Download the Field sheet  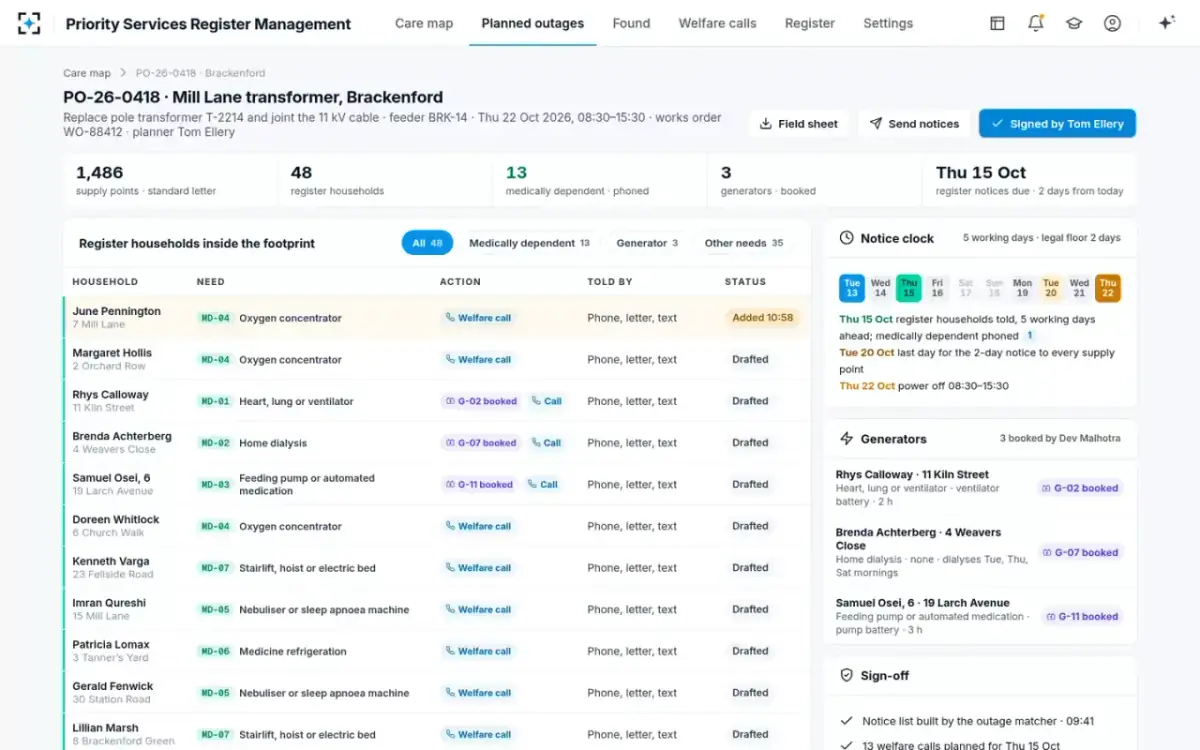coord(799,124)
